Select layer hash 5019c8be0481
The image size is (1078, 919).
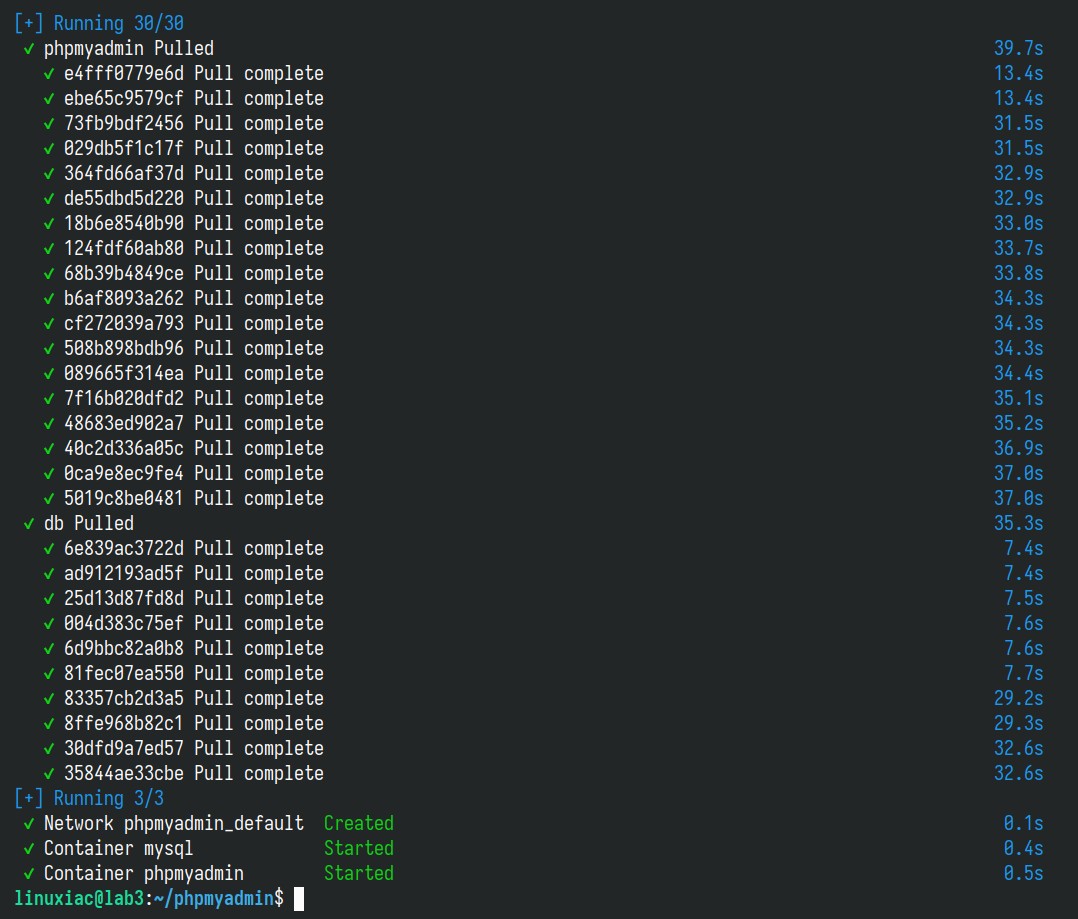124,498
